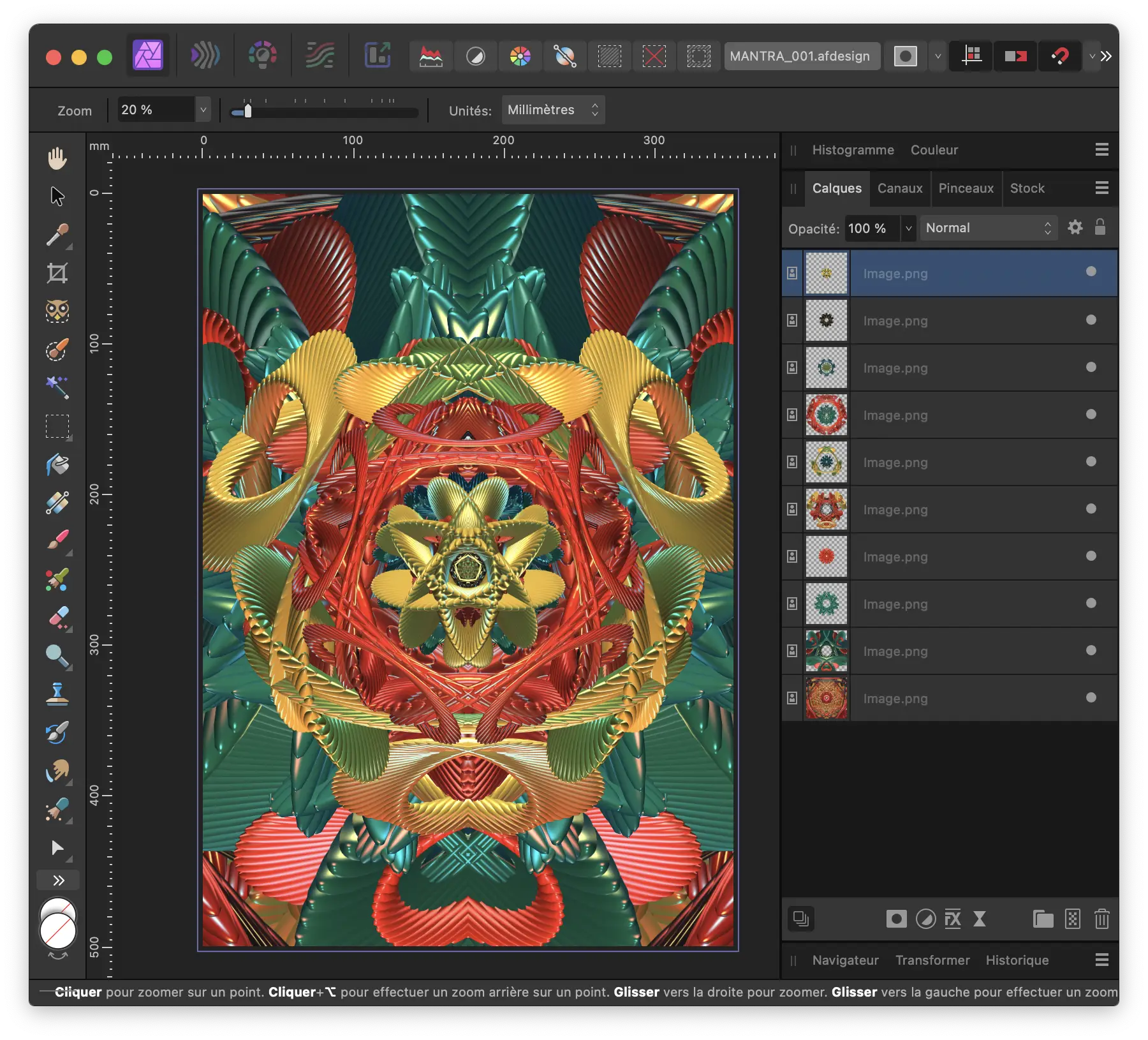The image size is (1148, 1040).
Task: Select the Hand view tool
Action: [57, 158]
